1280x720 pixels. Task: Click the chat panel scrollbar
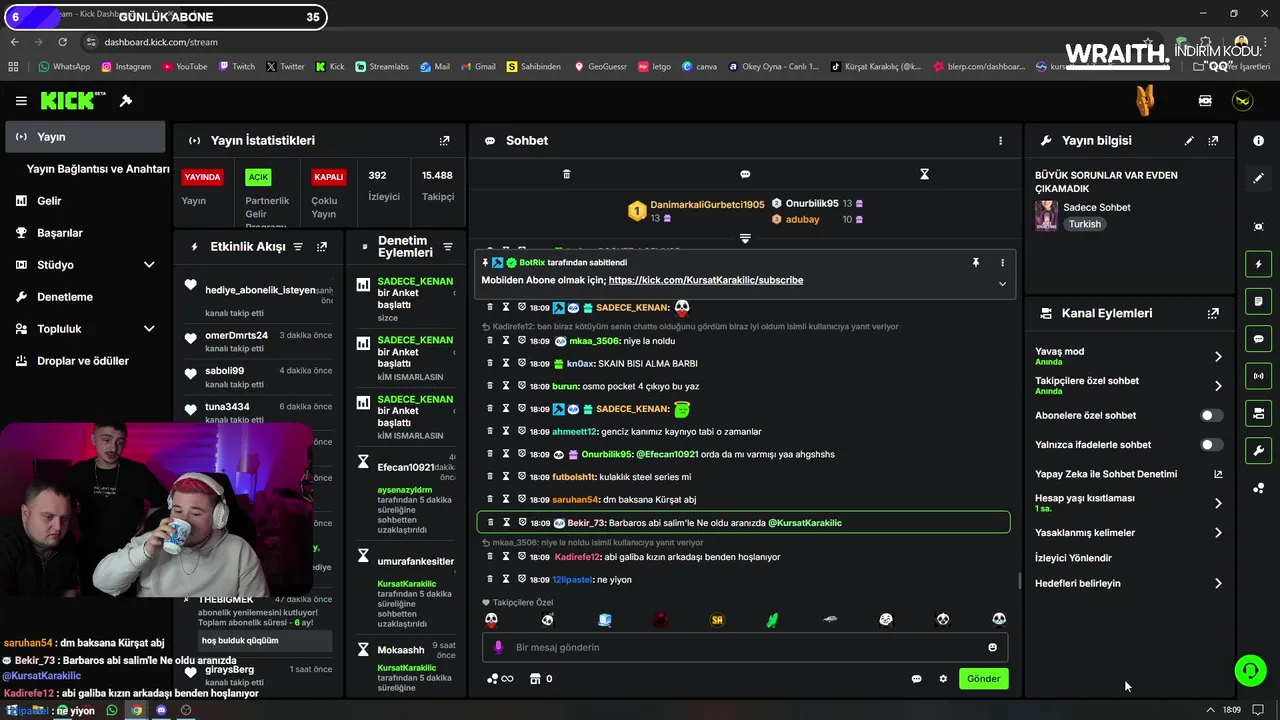pyautogui.click(x=1019, y=580)
